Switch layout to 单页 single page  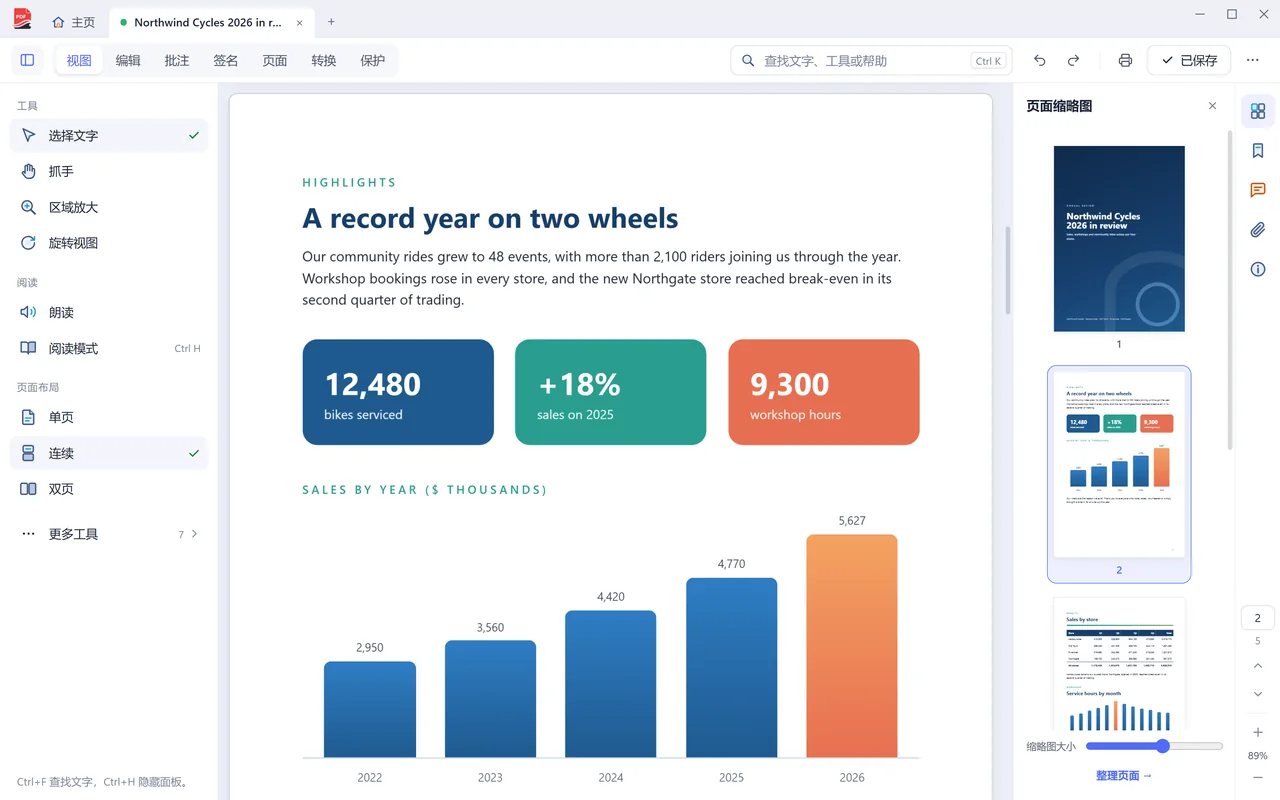tap(109, 417)
